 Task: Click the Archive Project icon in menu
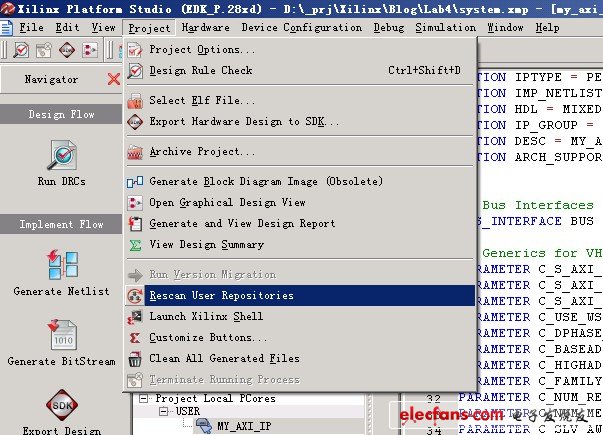pyautogui.click(x=135, y=153)
